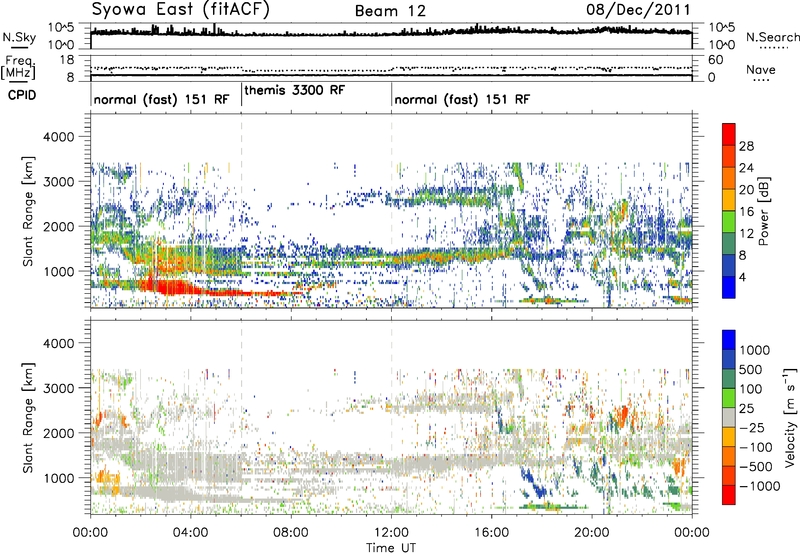
Task: Click the 'Nave' legend label
Action: pyautogui.click(x=761, y=69)
